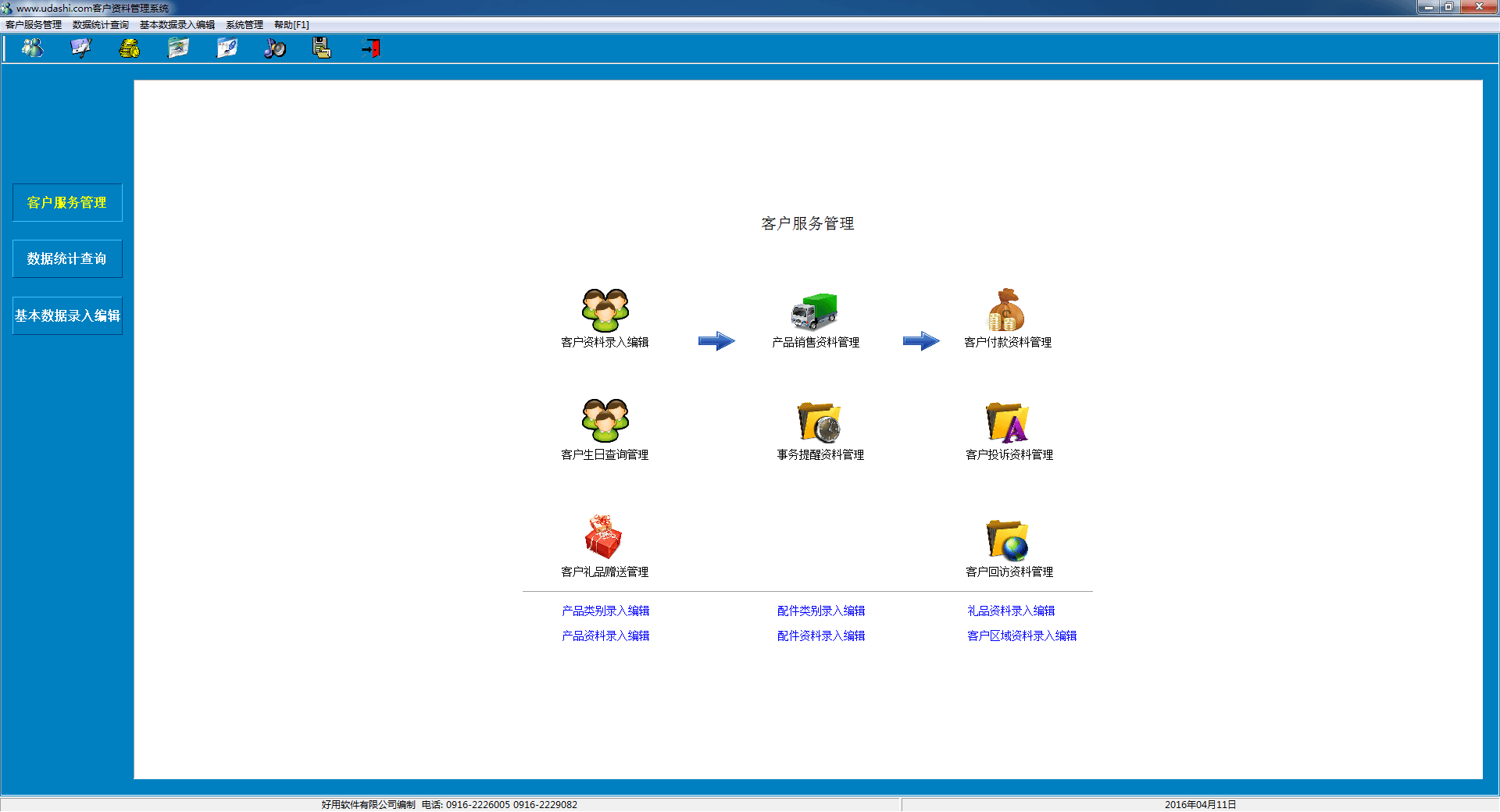Click the floppy disk backup toolbar icon
The width and height of the screenshot is (1500, 812).
322,48
